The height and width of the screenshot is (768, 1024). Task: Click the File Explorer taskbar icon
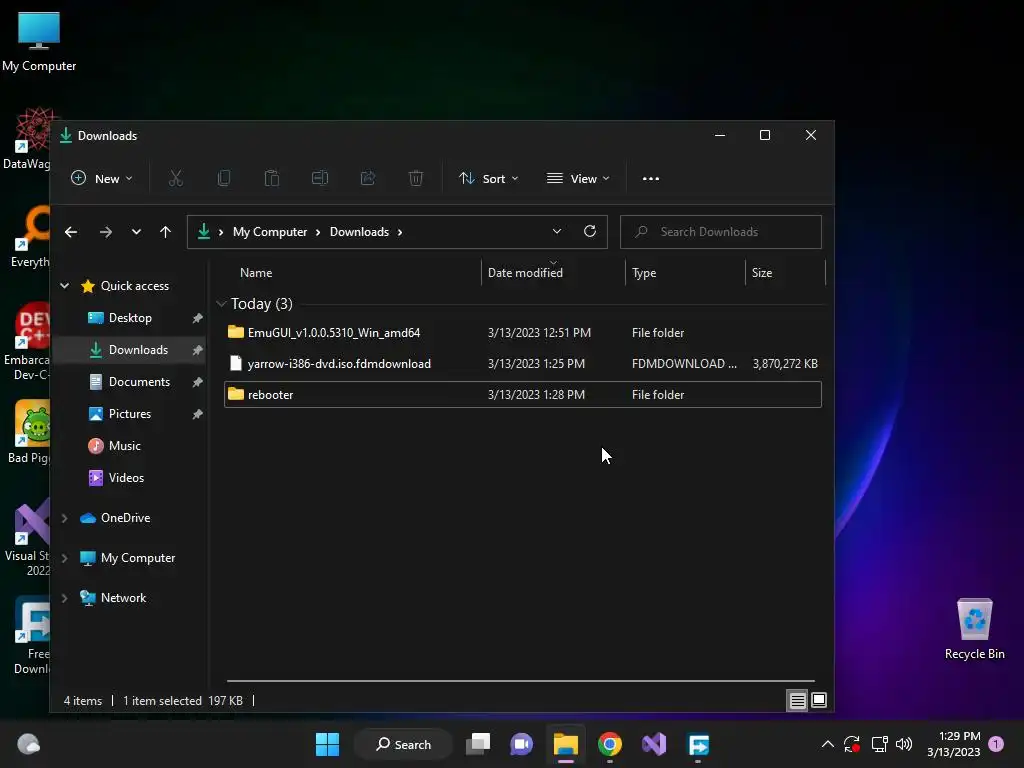pyautogui.click(x=566, y=744)
